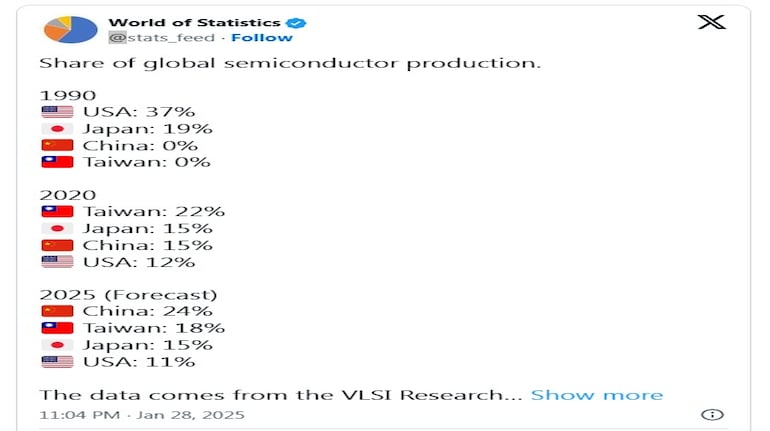The image size is (770, 431).
Task: Click the VLSI Research source line text
Action: point(280,395)
